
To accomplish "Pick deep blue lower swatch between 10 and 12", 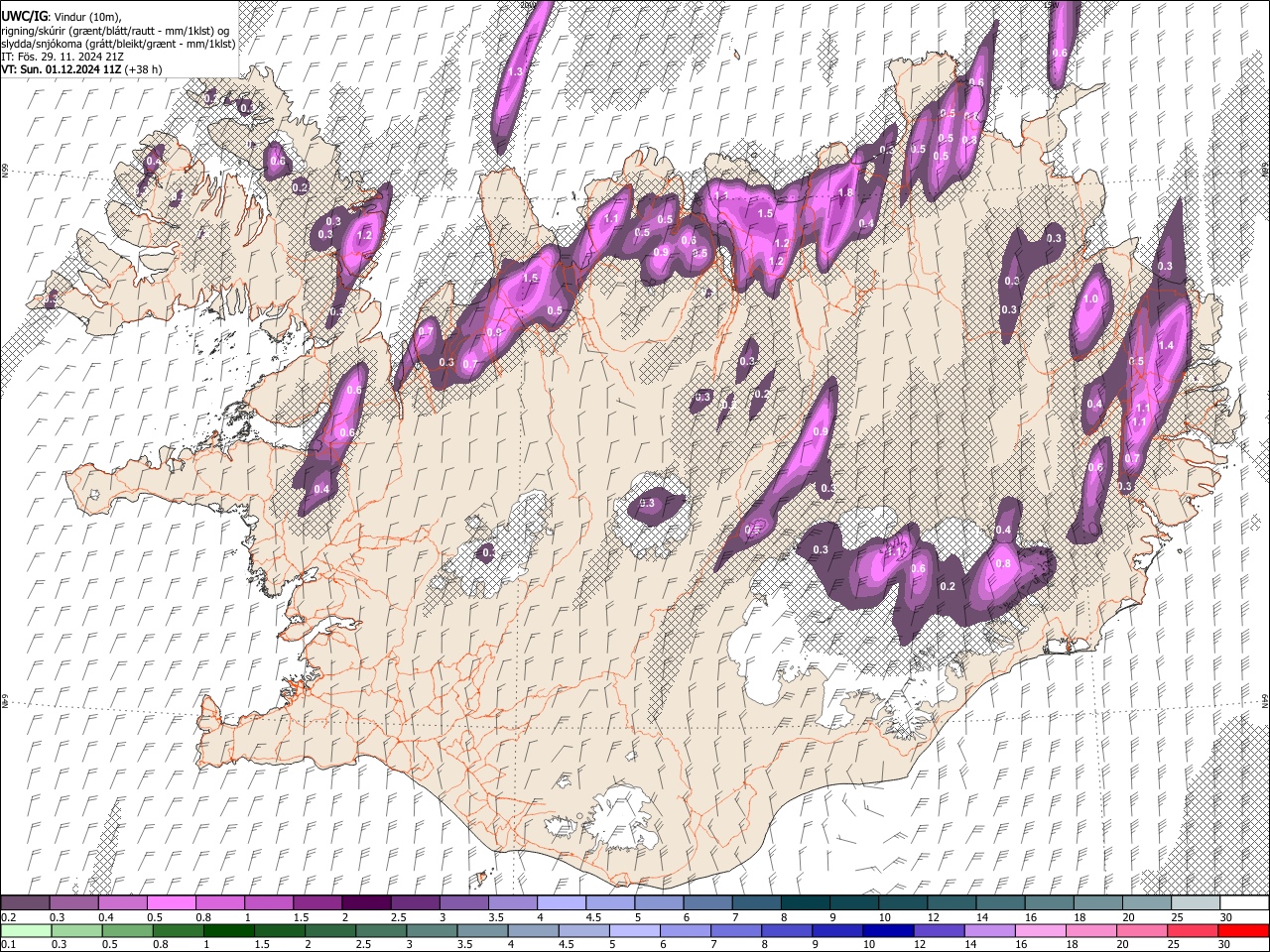I will (x=889, y=930).
